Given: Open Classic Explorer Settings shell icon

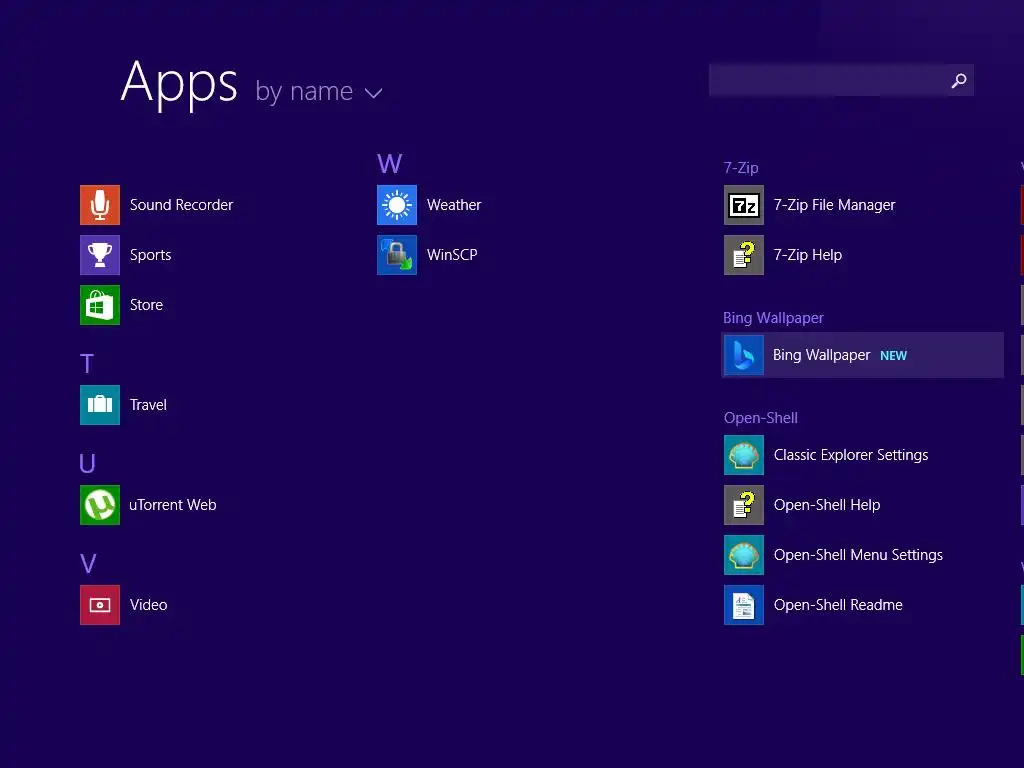Looking at the screenshot, I should coord(744,455).
